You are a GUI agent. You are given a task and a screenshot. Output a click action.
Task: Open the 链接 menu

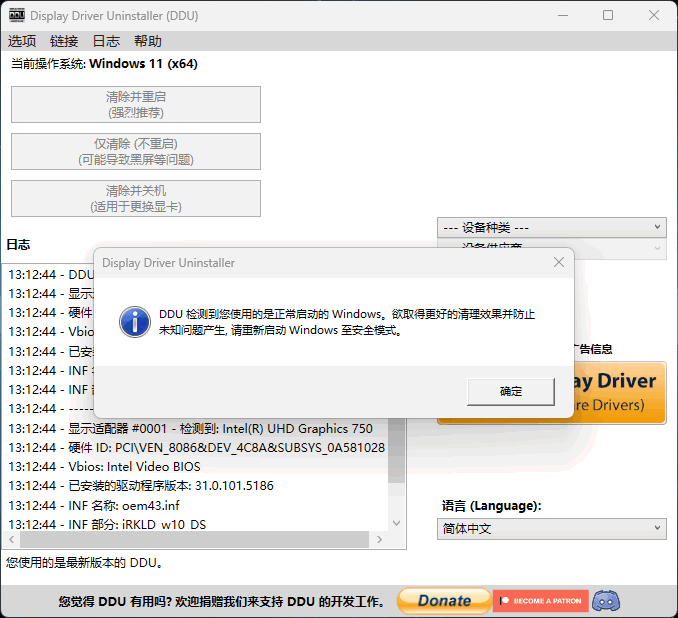coord(64,41)
